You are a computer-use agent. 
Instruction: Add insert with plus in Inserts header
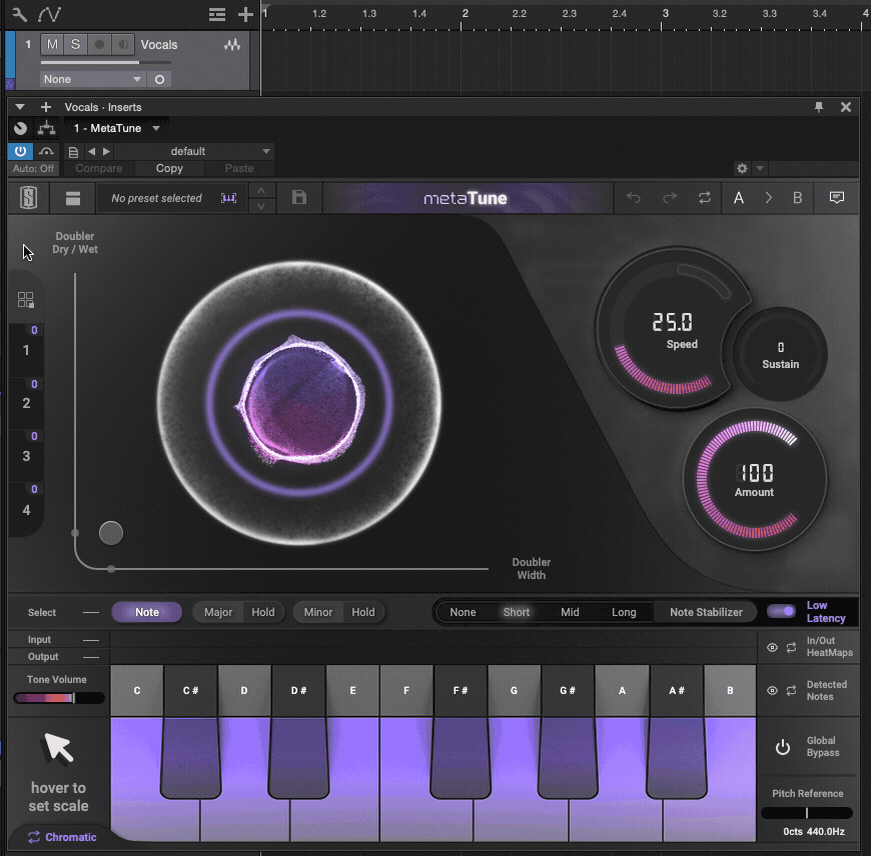[x=46, y=107]
